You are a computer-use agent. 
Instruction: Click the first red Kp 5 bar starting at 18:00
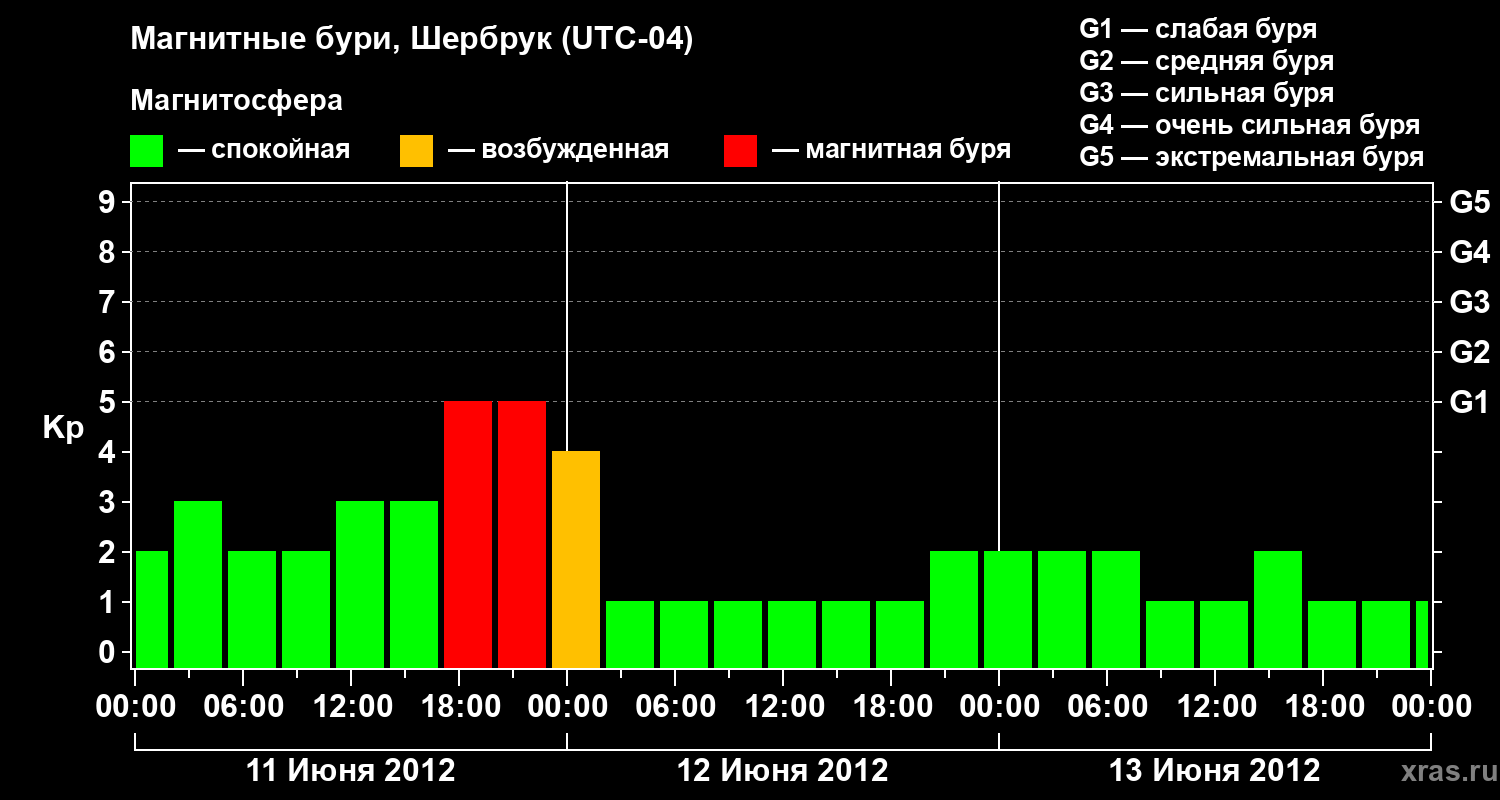pyautogui.click(x=468, y=534)
